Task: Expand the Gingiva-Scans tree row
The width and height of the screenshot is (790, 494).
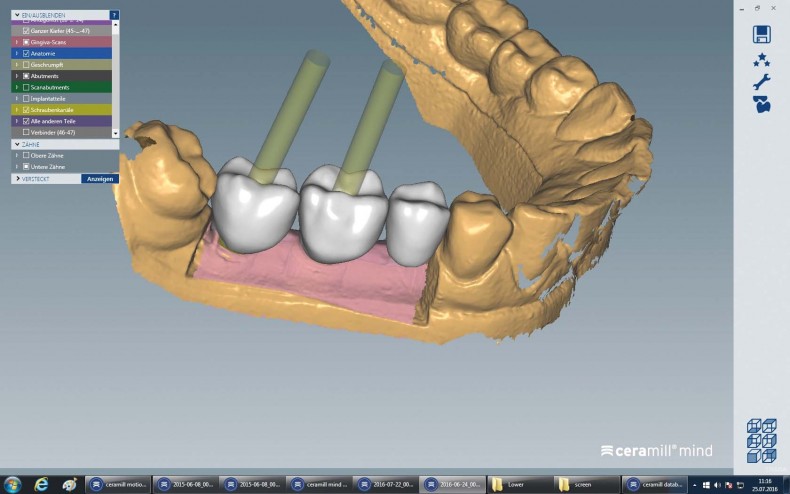Action: tap(16, 43)
